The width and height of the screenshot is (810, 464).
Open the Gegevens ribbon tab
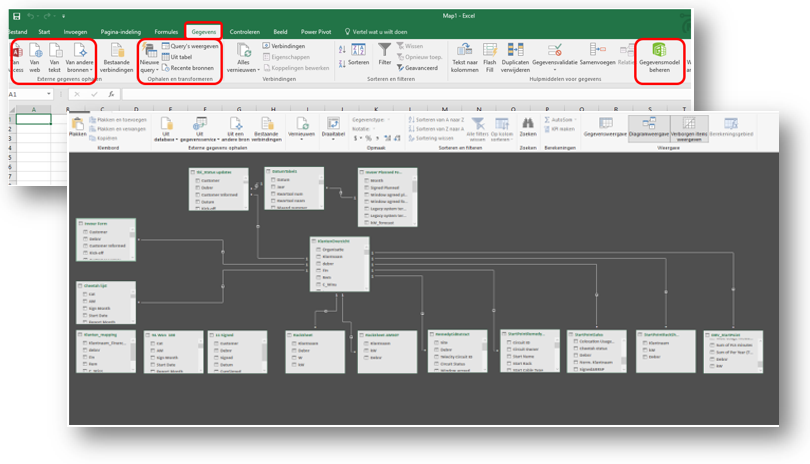coord(203,31)
